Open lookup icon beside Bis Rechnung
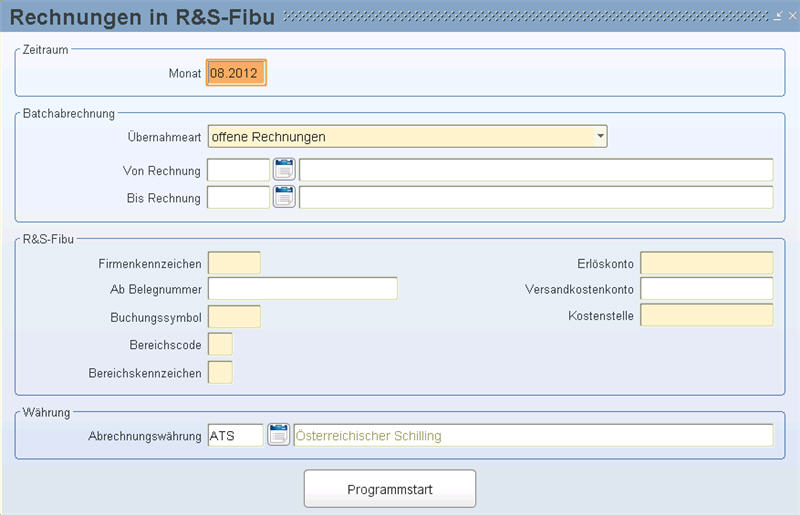 (x=284, y=197)
